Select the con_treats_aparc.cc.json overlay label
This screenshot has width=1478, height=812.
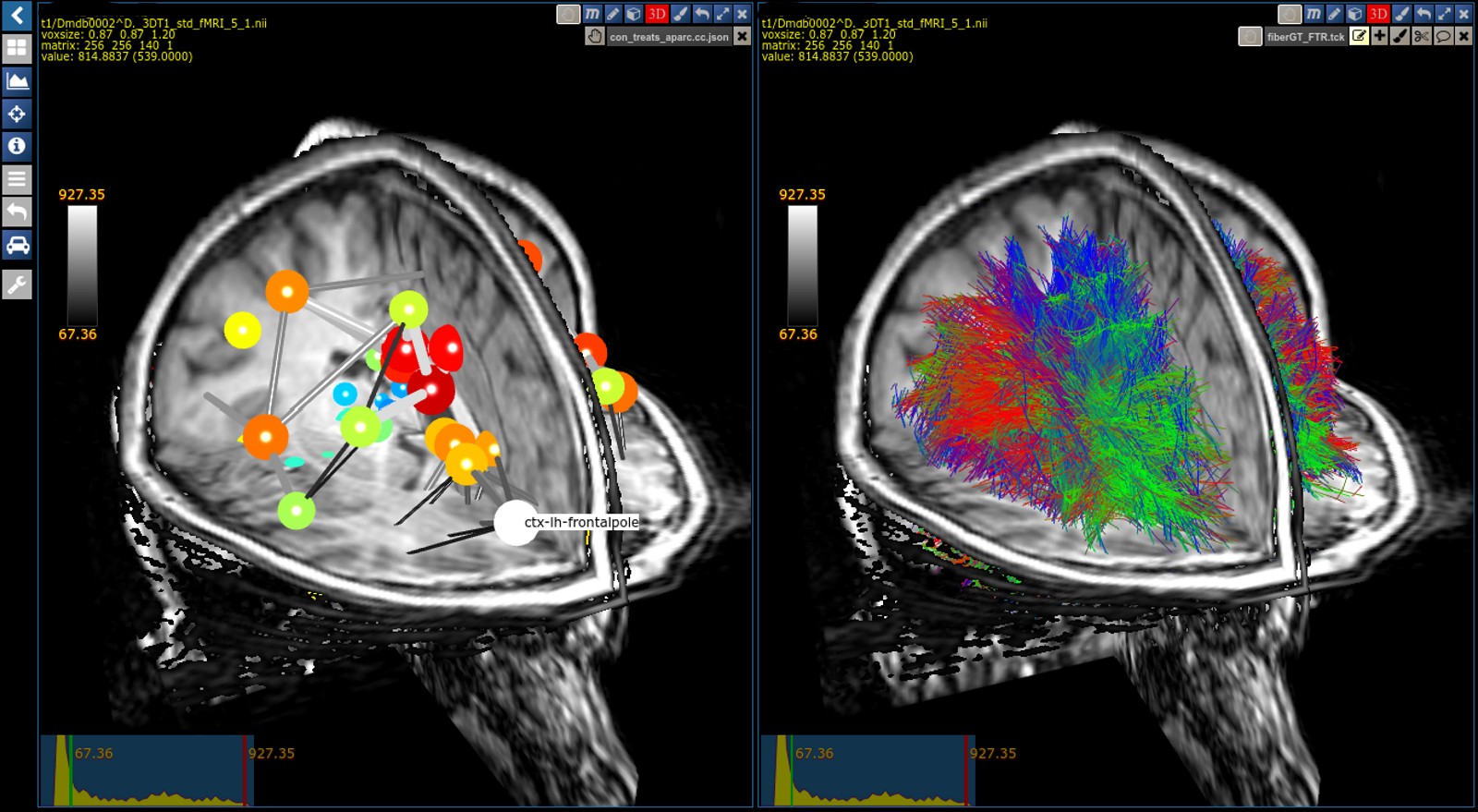pyautogui.click(x=669, y=37)
